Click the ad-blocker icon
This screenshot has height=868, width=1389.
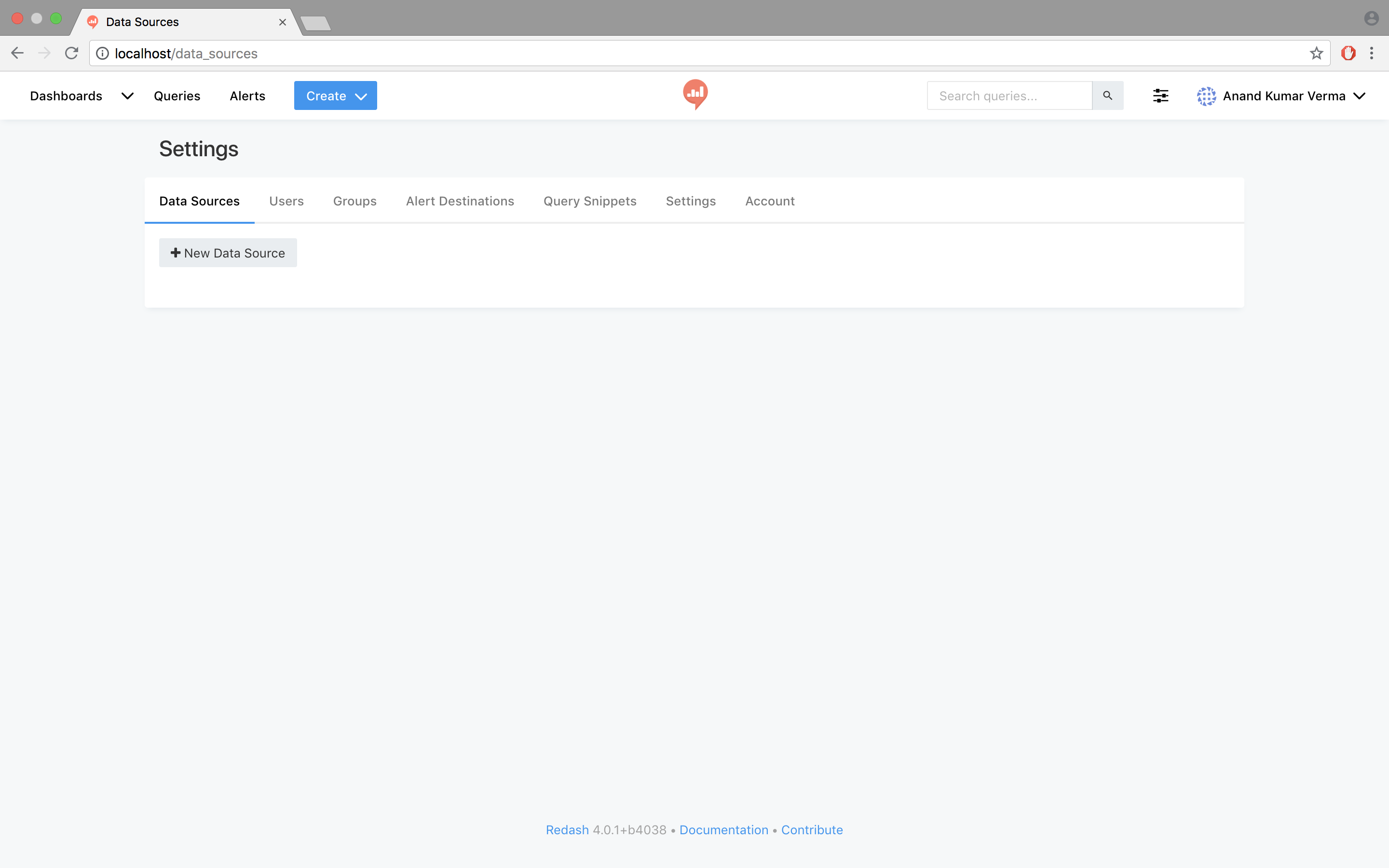[1348, 53]
